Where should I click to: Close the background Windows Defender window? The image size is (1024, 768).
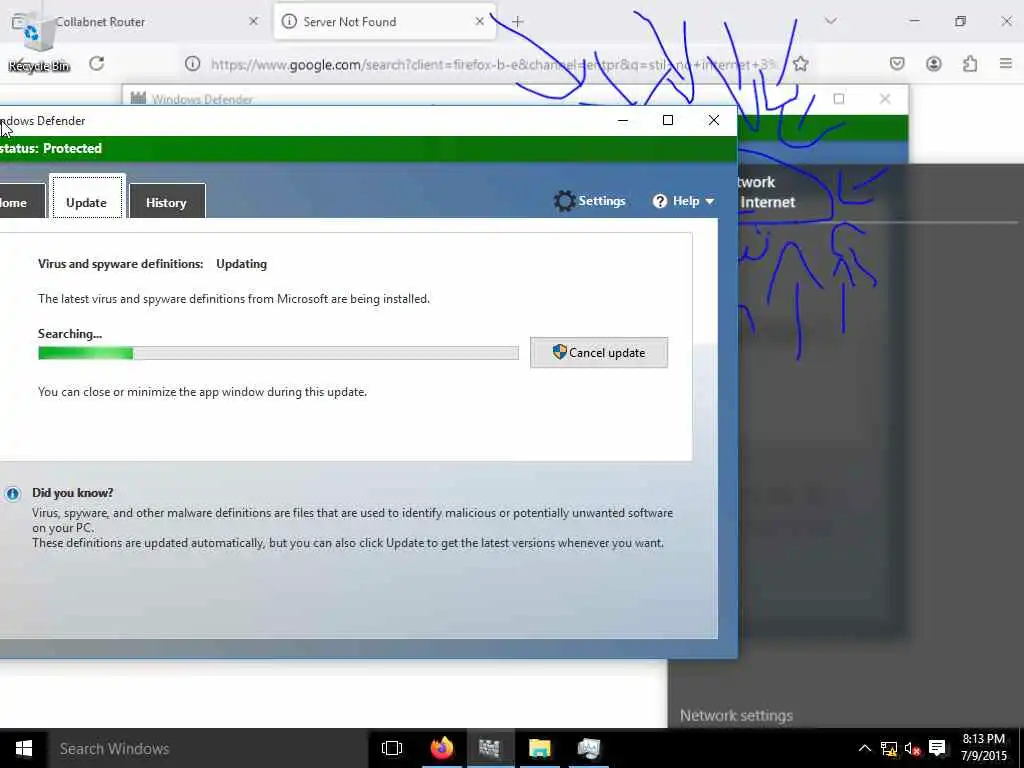click(x=885, y=99)
